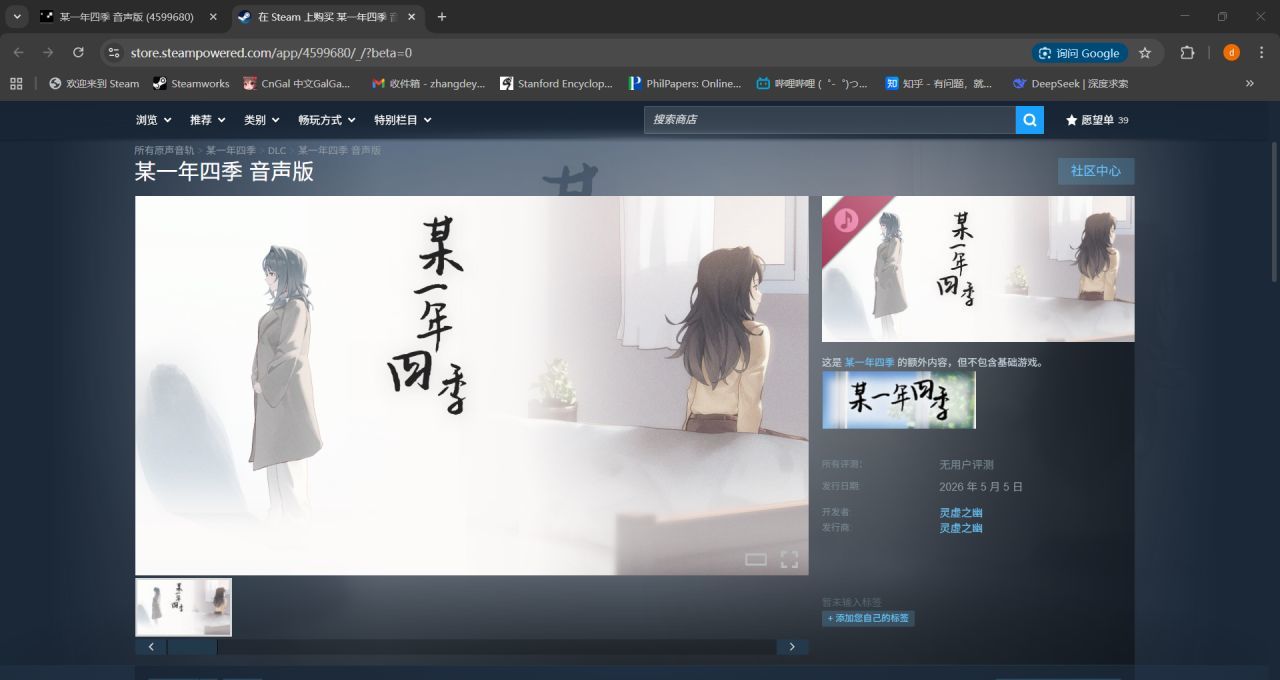Open the tab search chevron dropdown
Image resolution: width=1280 pixels, height=680 pixels.
(x=17, y=17)
